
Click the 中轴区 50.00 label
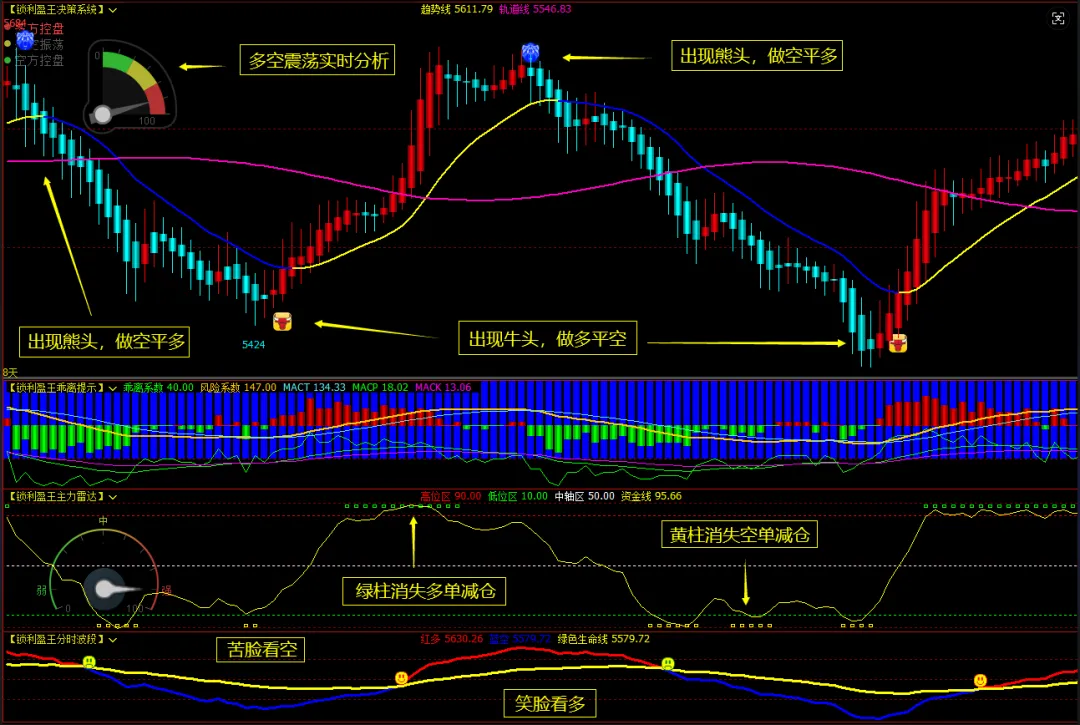click(x=584, y=496)
